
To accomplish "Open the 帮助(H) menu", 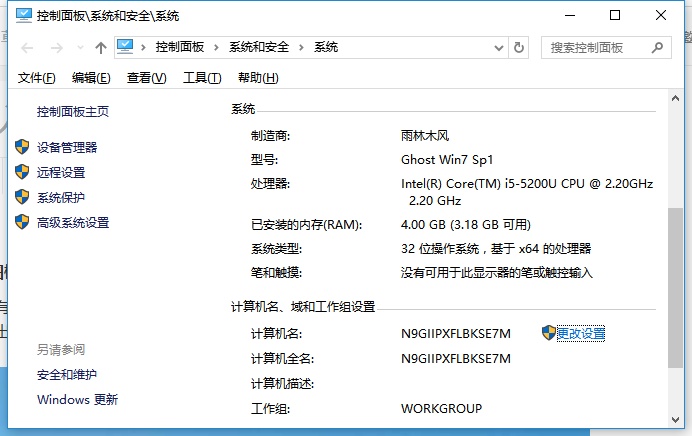I will click(258, 78).
